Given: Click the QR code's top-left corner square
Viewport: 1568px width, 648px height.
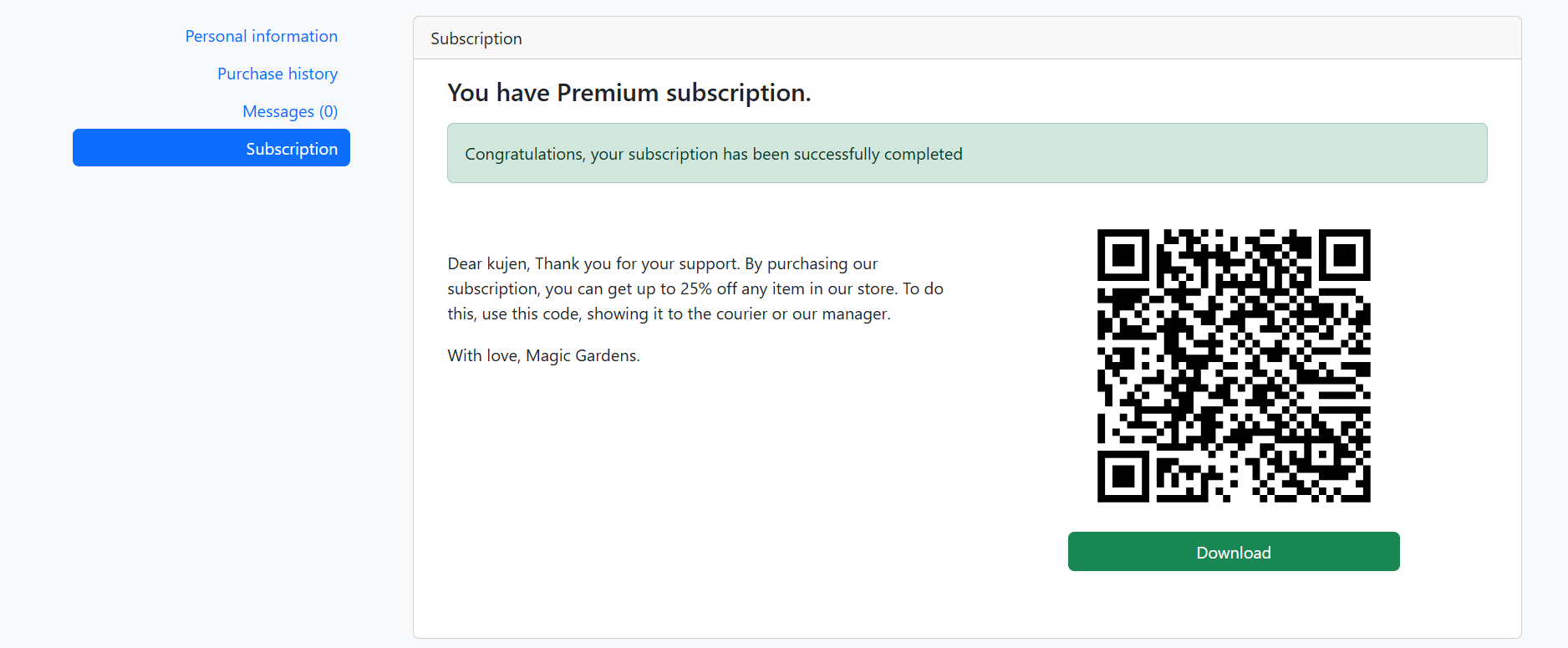Looking at the screenshot, I should (1123, 254).
